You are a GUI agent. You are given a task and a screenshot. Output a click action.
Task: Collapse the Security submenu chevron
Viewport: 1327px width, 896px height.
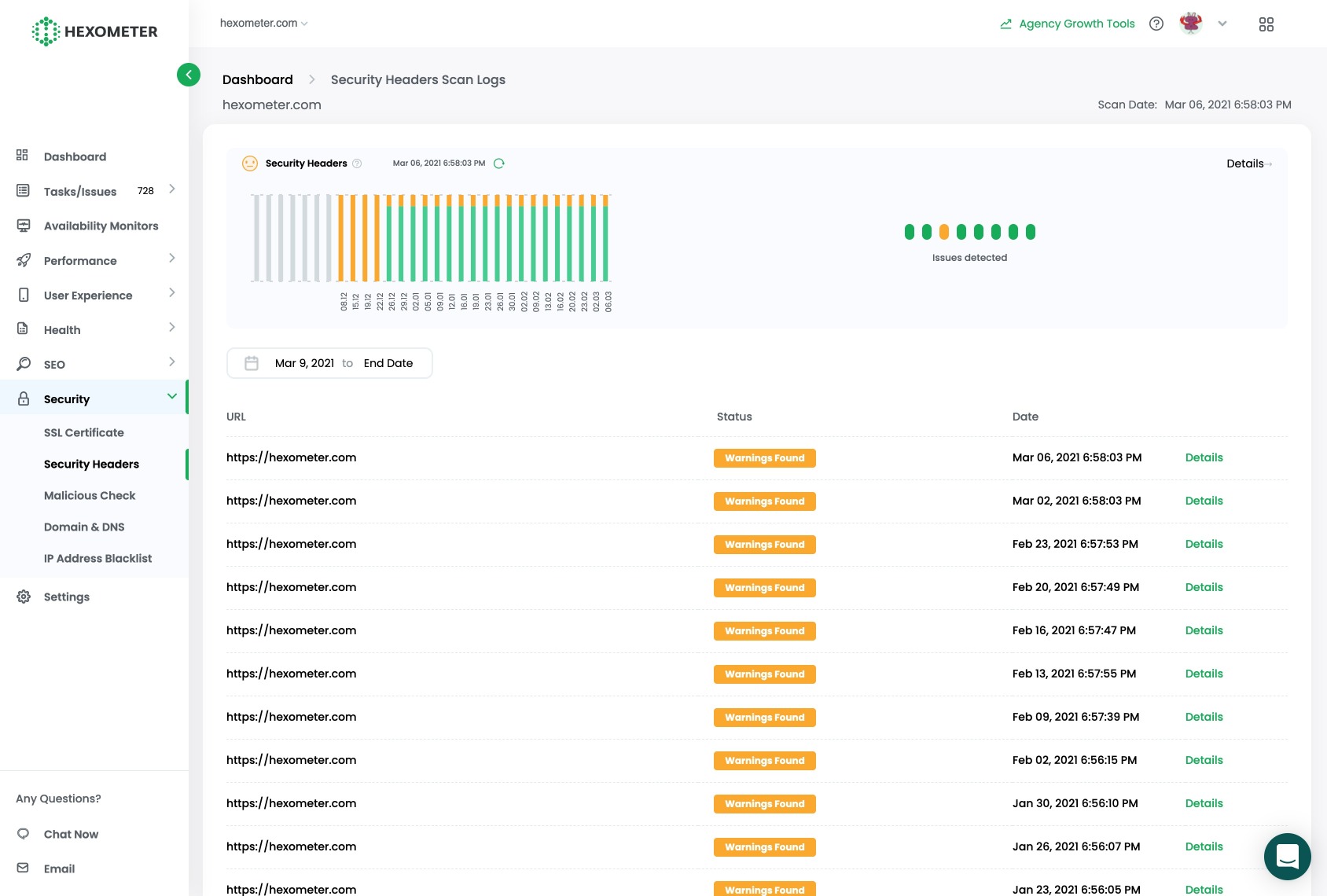pos(172,396)
